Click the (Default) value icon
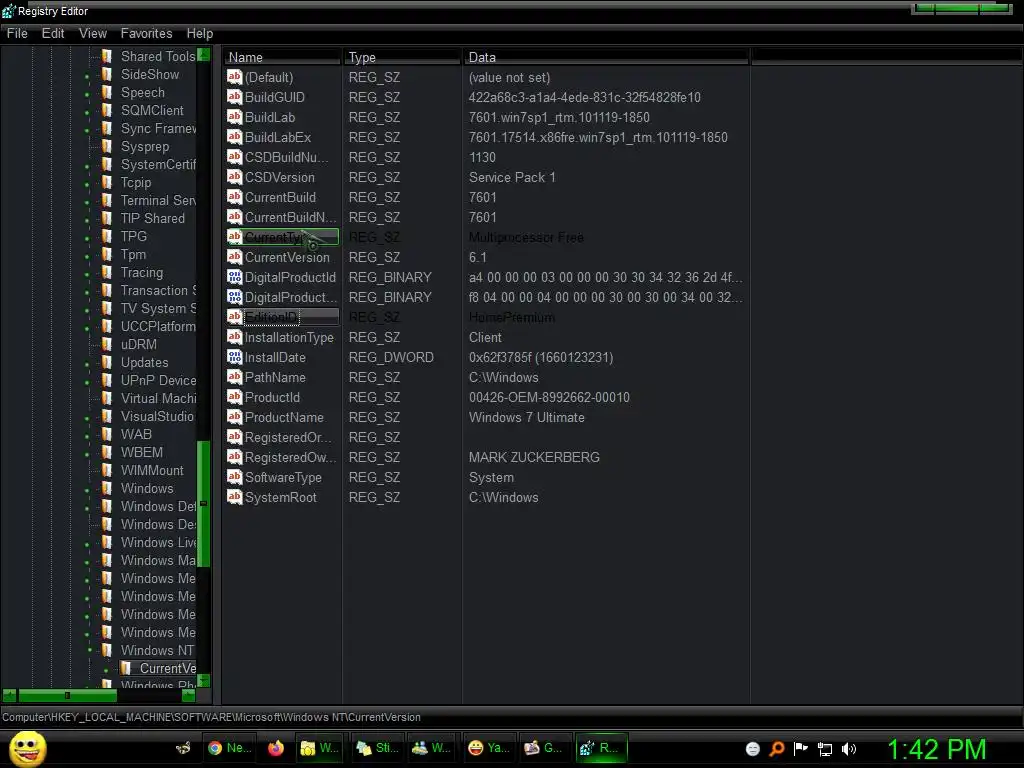1024x768 pixels. coord(234,76)
